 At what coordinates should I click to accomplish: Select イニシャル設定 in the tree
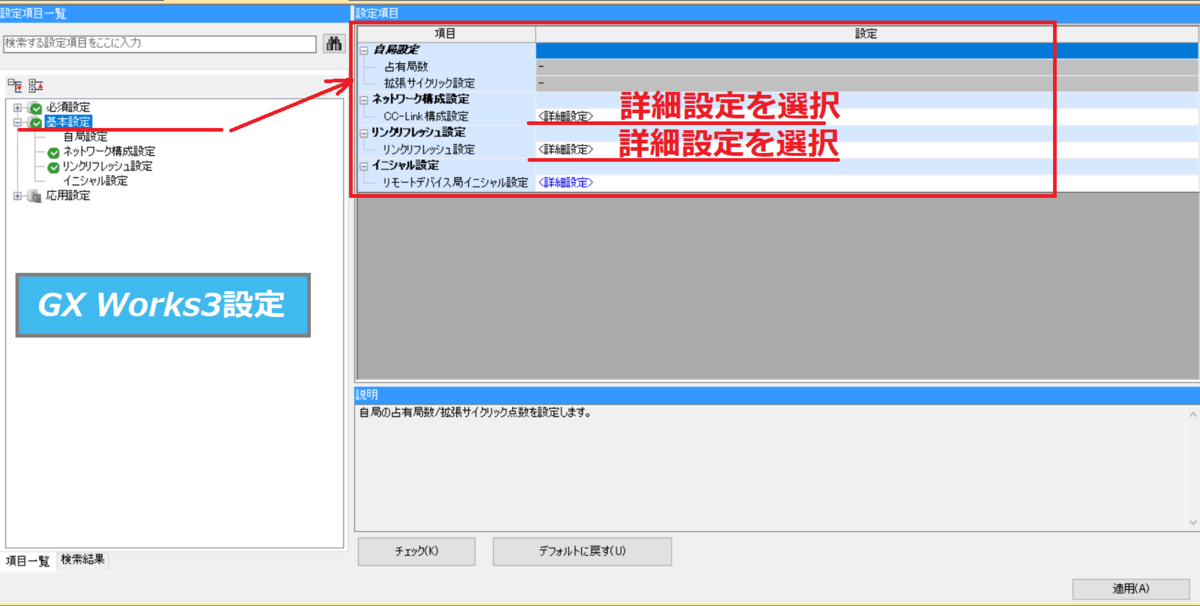pyautogui.click(x=95, y=181)
